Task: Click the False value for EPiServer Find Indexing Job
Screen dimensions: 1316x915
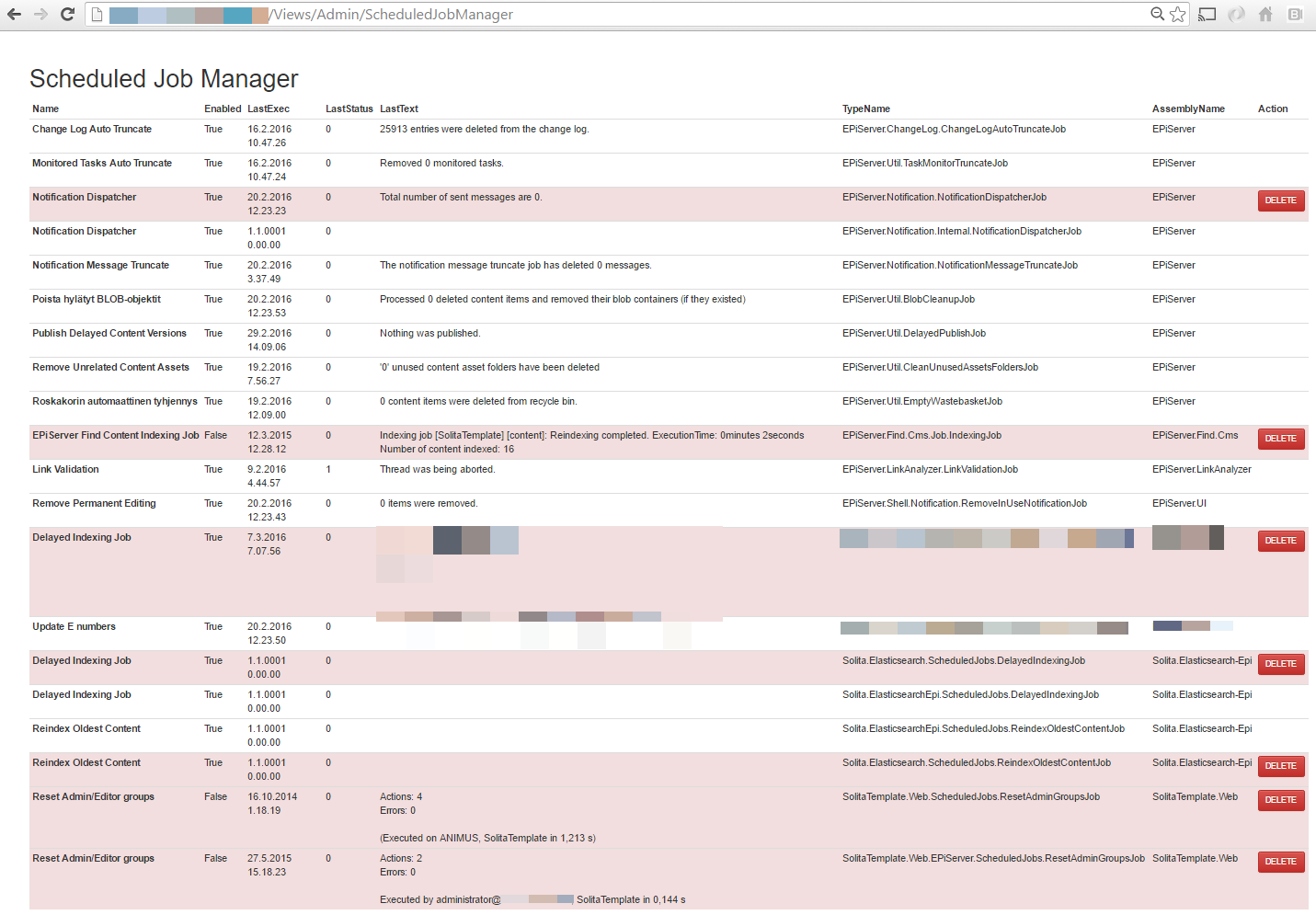Action: pyautogui.click(x=215, y=435)
